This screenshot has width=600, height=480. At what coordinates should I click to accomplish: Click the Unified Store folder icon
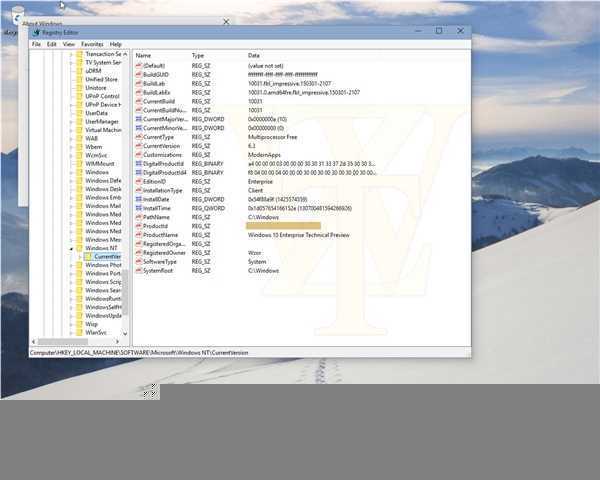[79, 79]
